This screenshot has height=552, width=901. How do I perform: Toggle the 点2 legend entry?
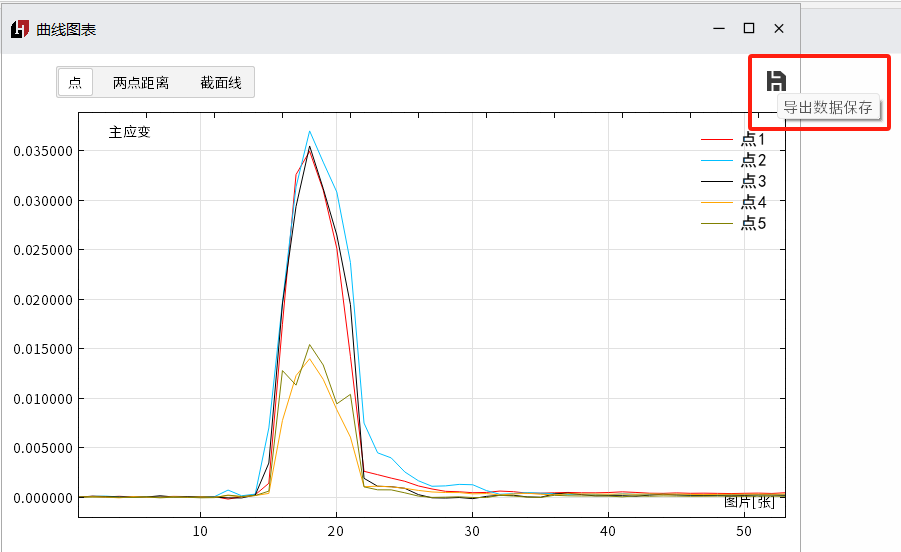tap(752, 161)
